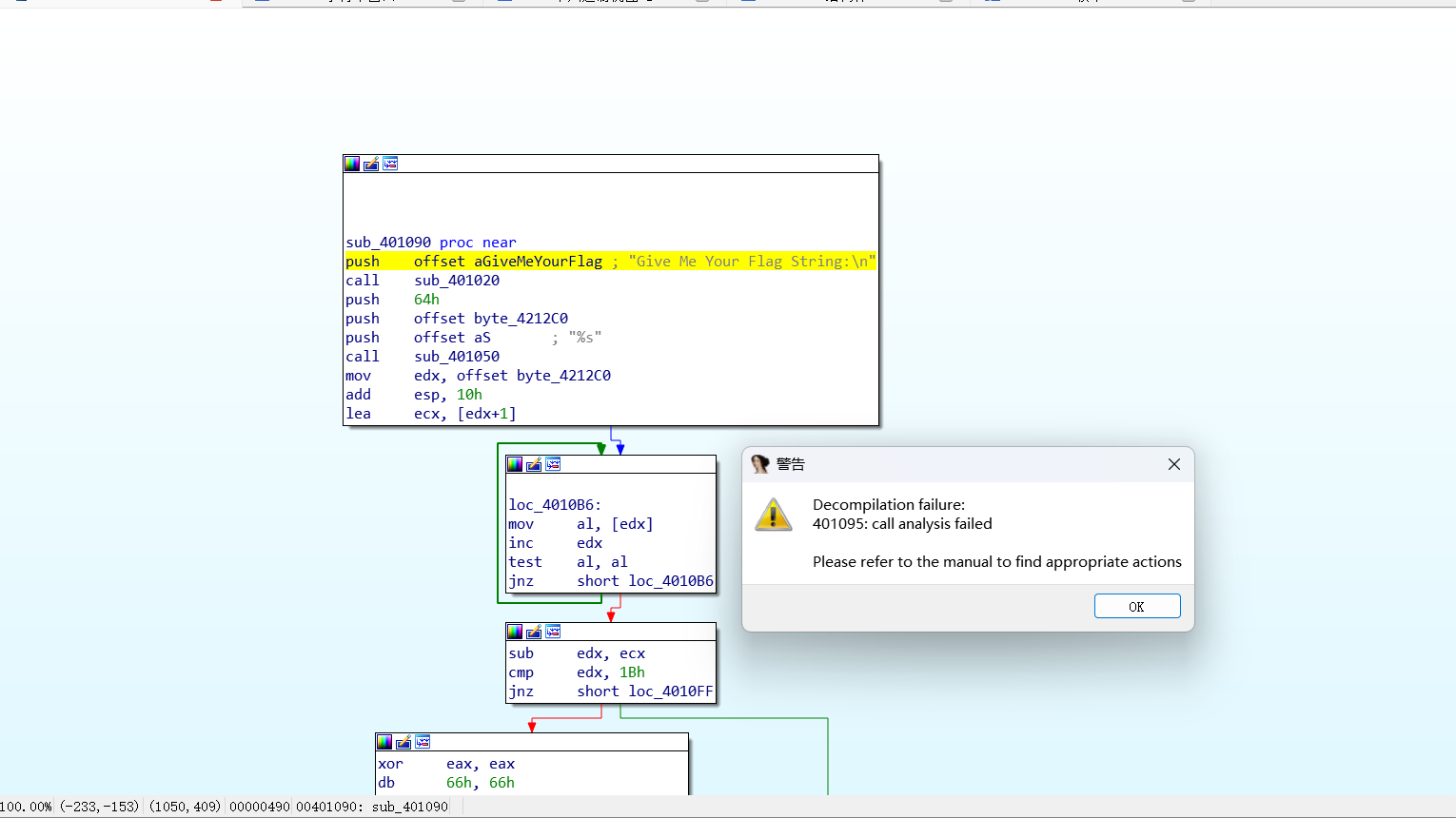Select the highlighted 'push offset aGiveMeYourFlag' line
This screenshot has height=818, width=1456.
coord(611,262)
